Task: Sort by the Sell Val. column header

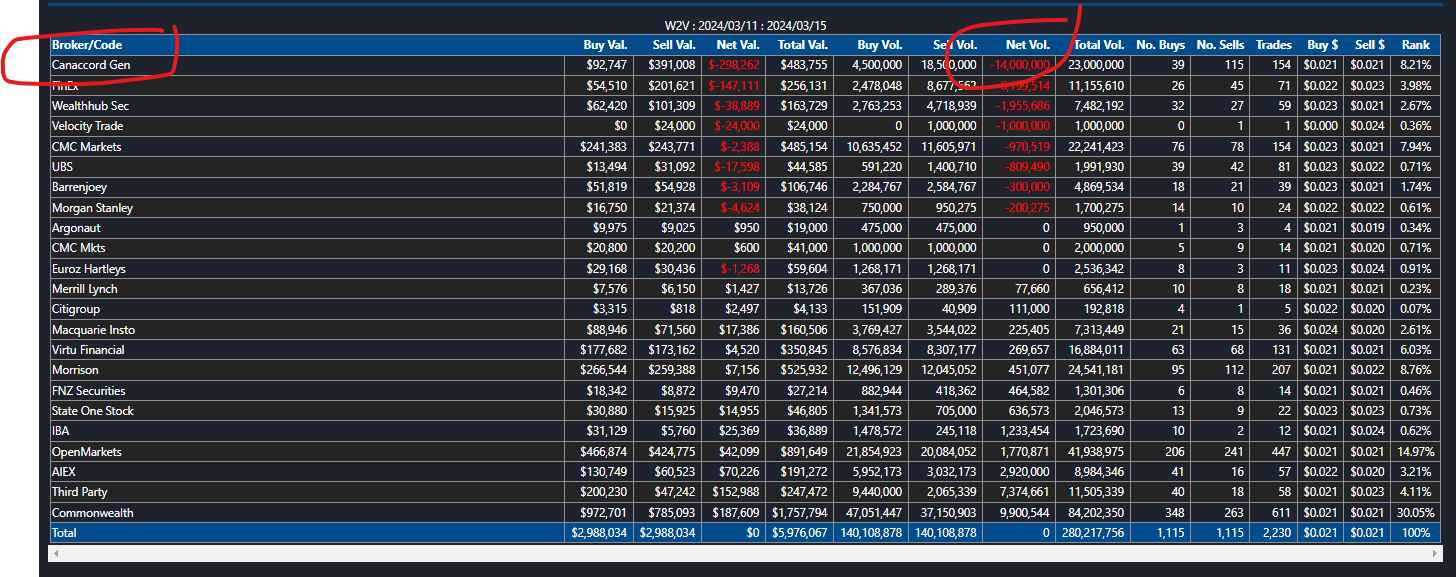Action: pos(673,45)
